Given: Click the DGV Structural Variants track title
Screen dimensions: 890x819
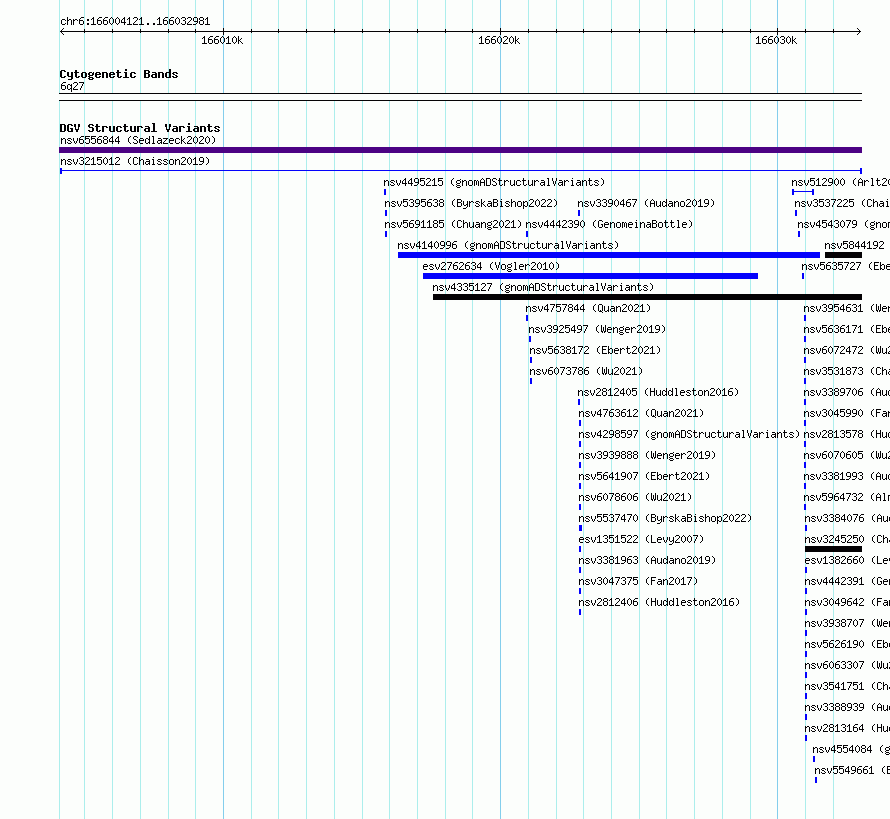Looking at the screenshot, I should click(x=140, y=128).
